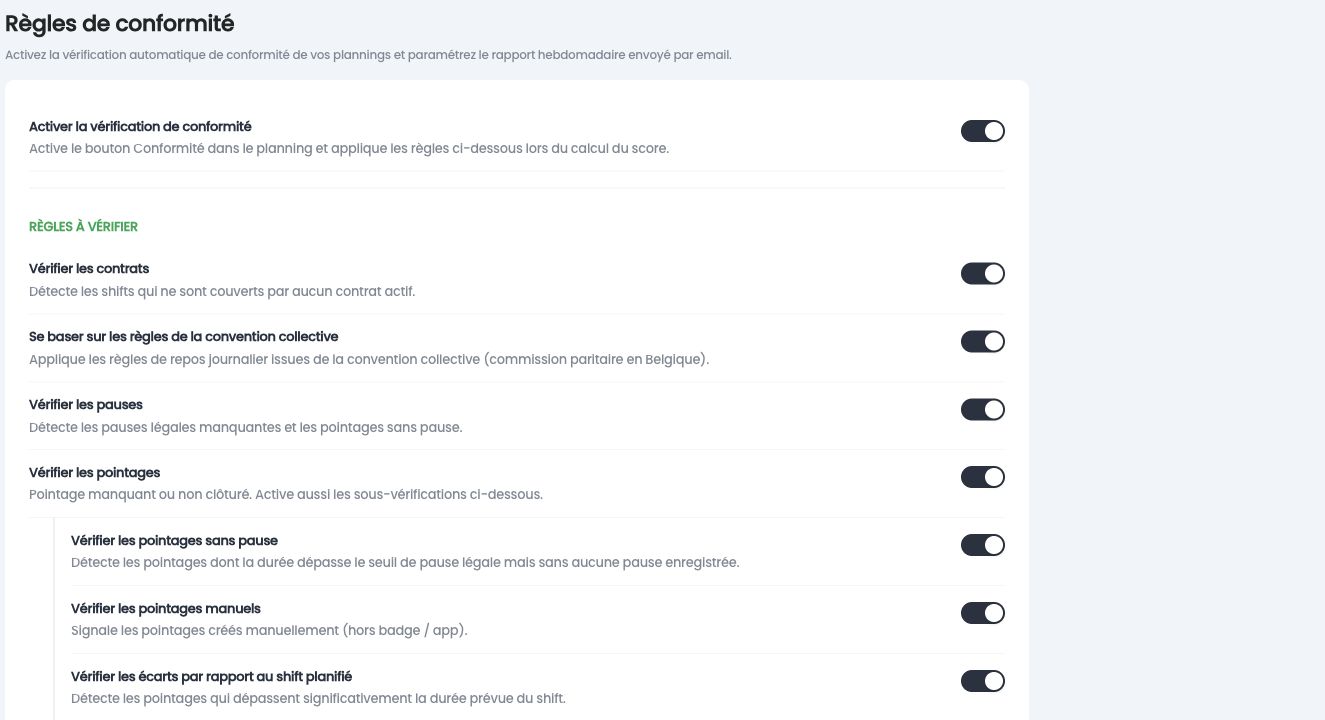1325x720 pixels.
Task: Toggle Vérifier les pointages sans pause switch
Action: coord(982,545)
